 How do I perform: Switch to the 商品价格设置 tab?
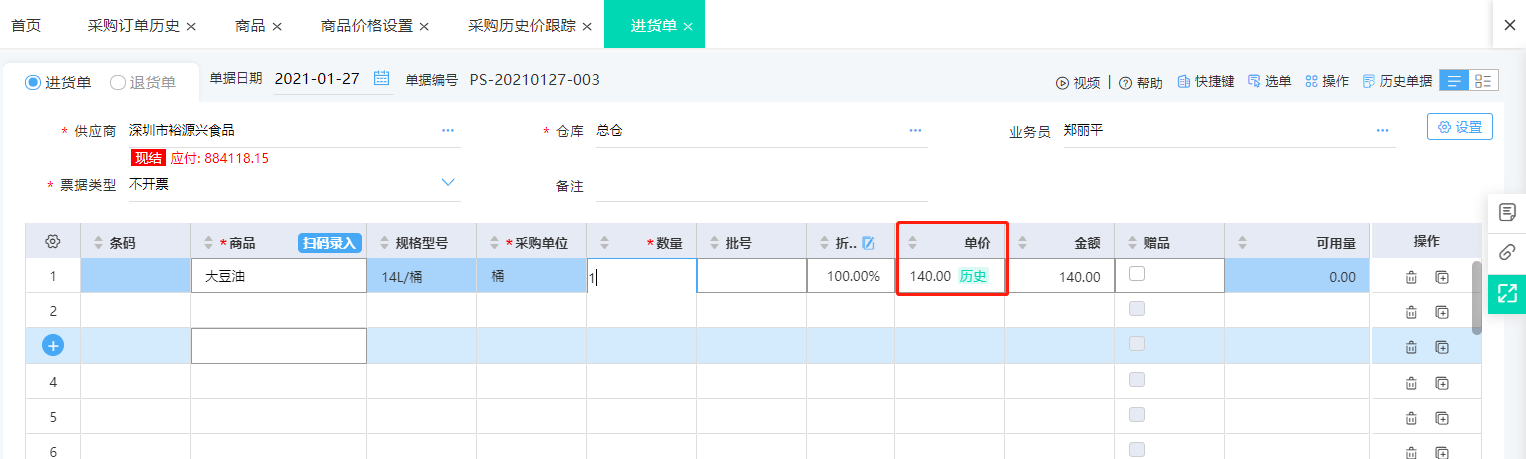[x=366, y=25]
